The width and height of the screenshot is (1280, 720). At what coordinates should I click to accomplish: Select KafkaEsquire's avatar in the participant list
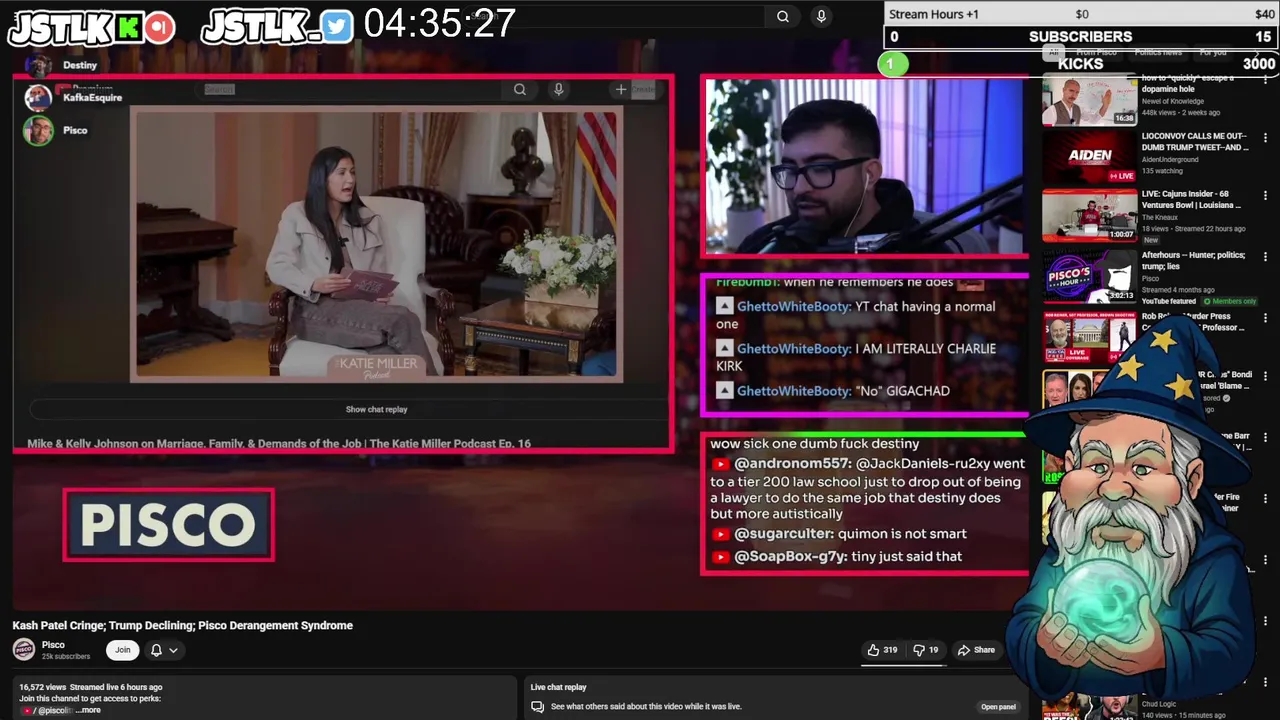point(38,97)
